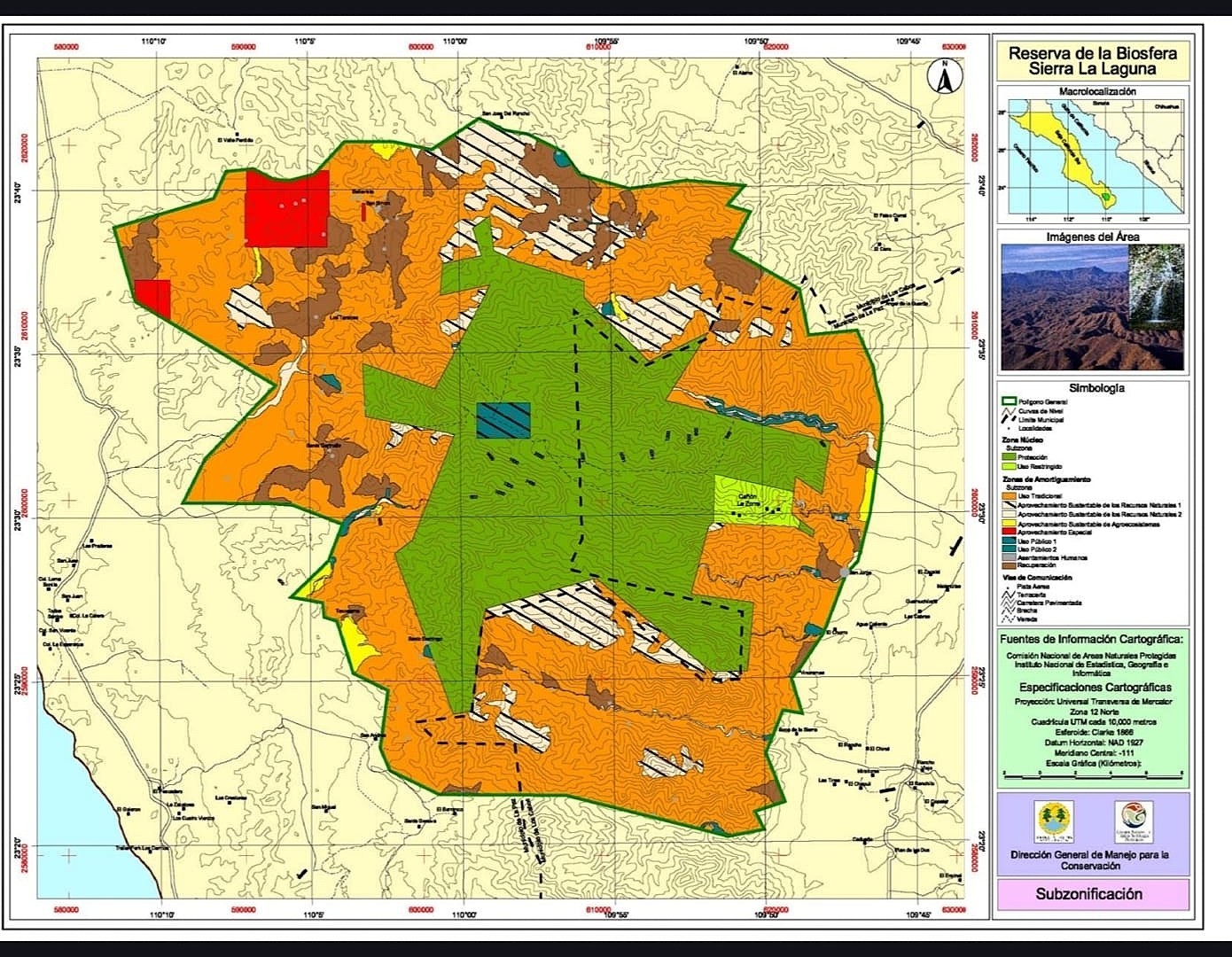1232x957 pixels.
Task: Click the Polígono General legend symbol
Action: coord(1008,401)
